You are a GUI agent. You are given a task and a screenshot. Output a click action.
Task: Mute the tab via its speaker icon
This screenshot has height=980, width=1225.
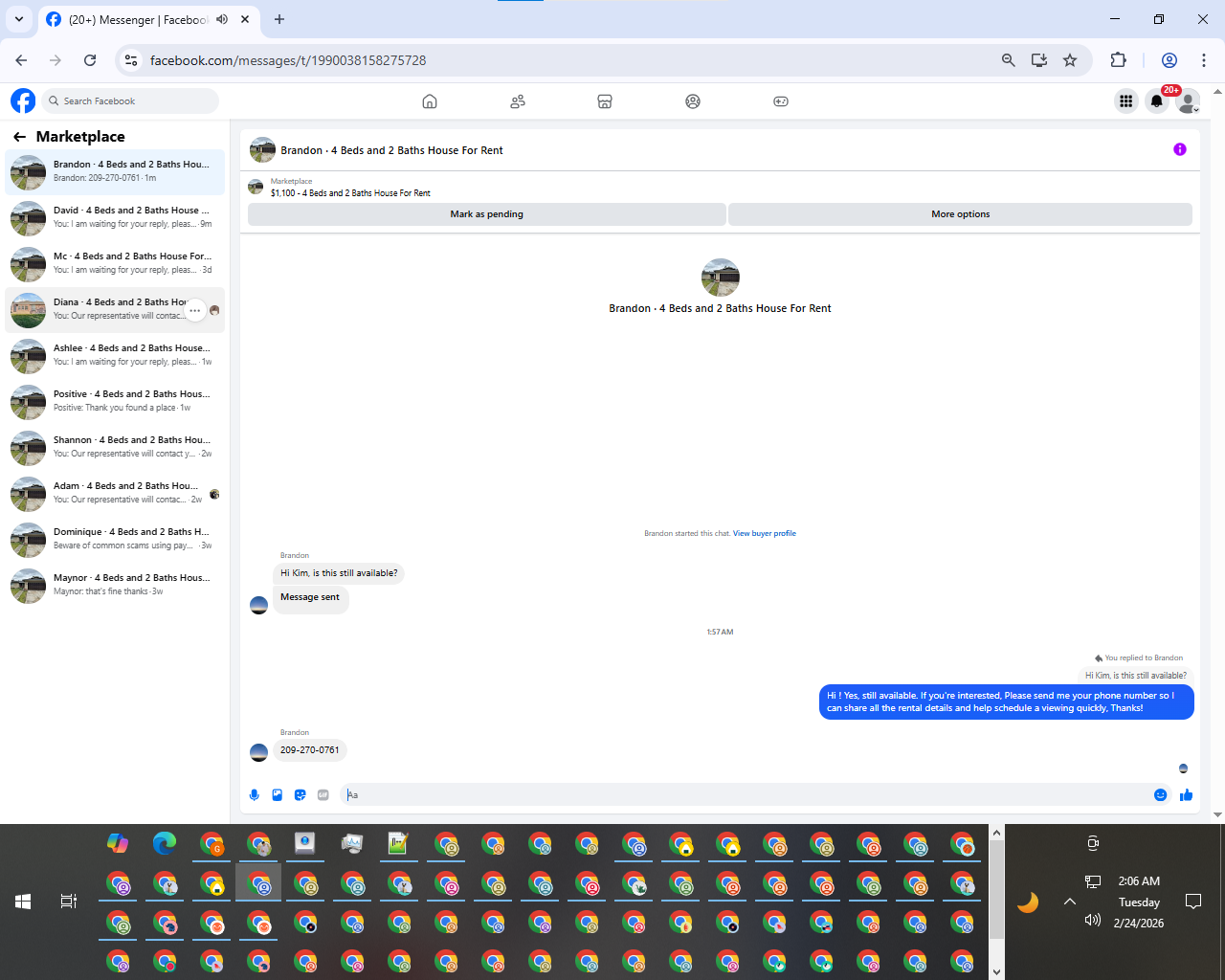pos(222,19)
